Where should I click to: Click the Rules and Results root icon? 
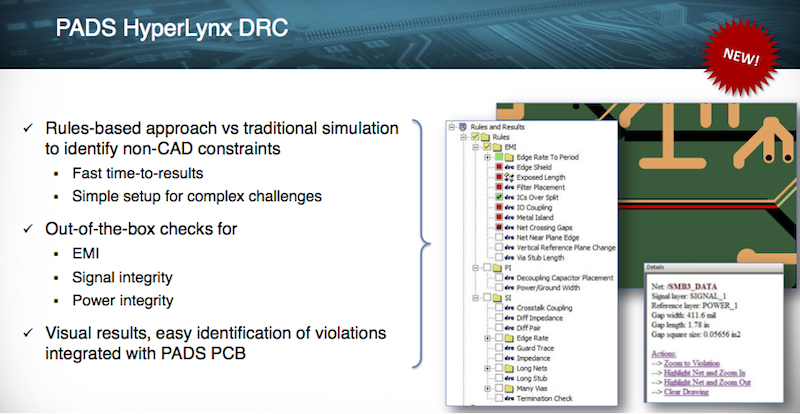pos(463,127)
